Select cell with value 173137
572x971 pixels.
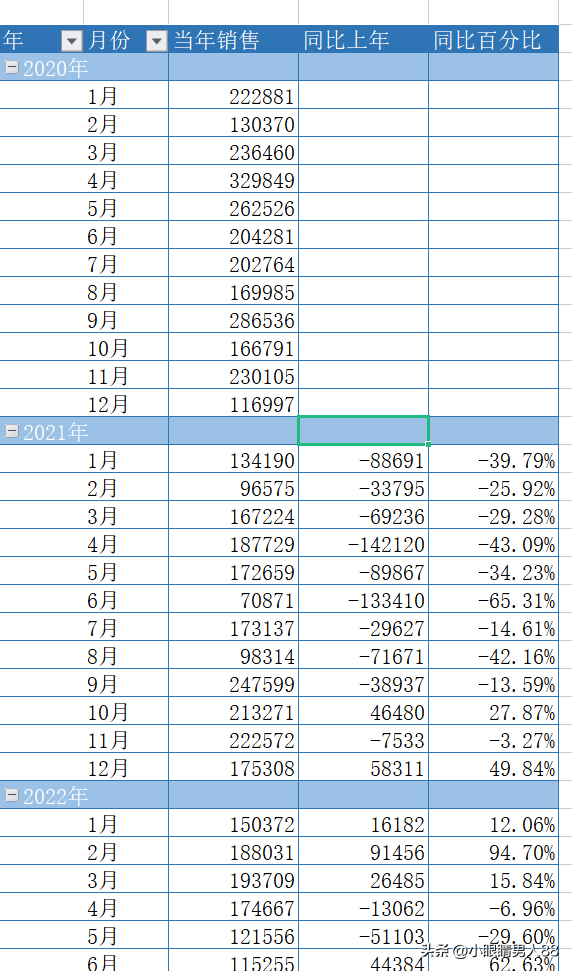[x=233, y=628]
